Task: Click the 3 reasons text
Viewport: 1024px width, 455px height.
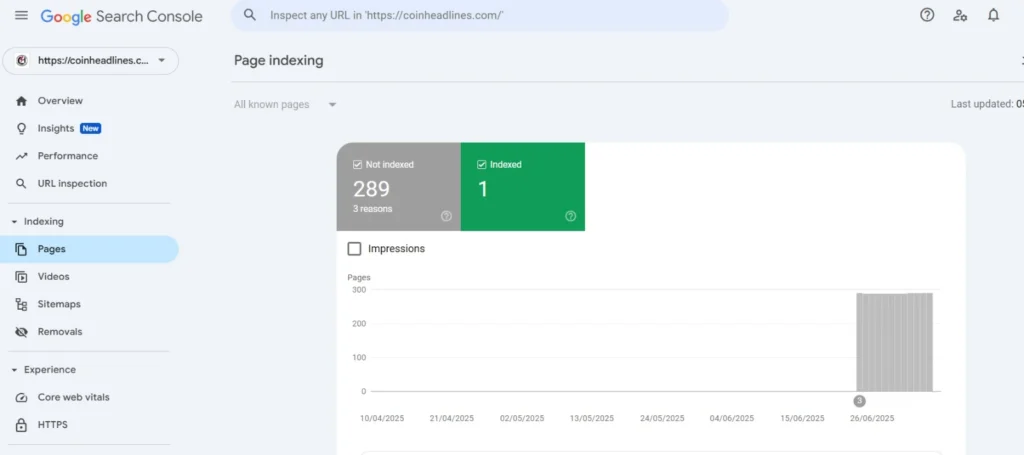Action: (373, 209)
